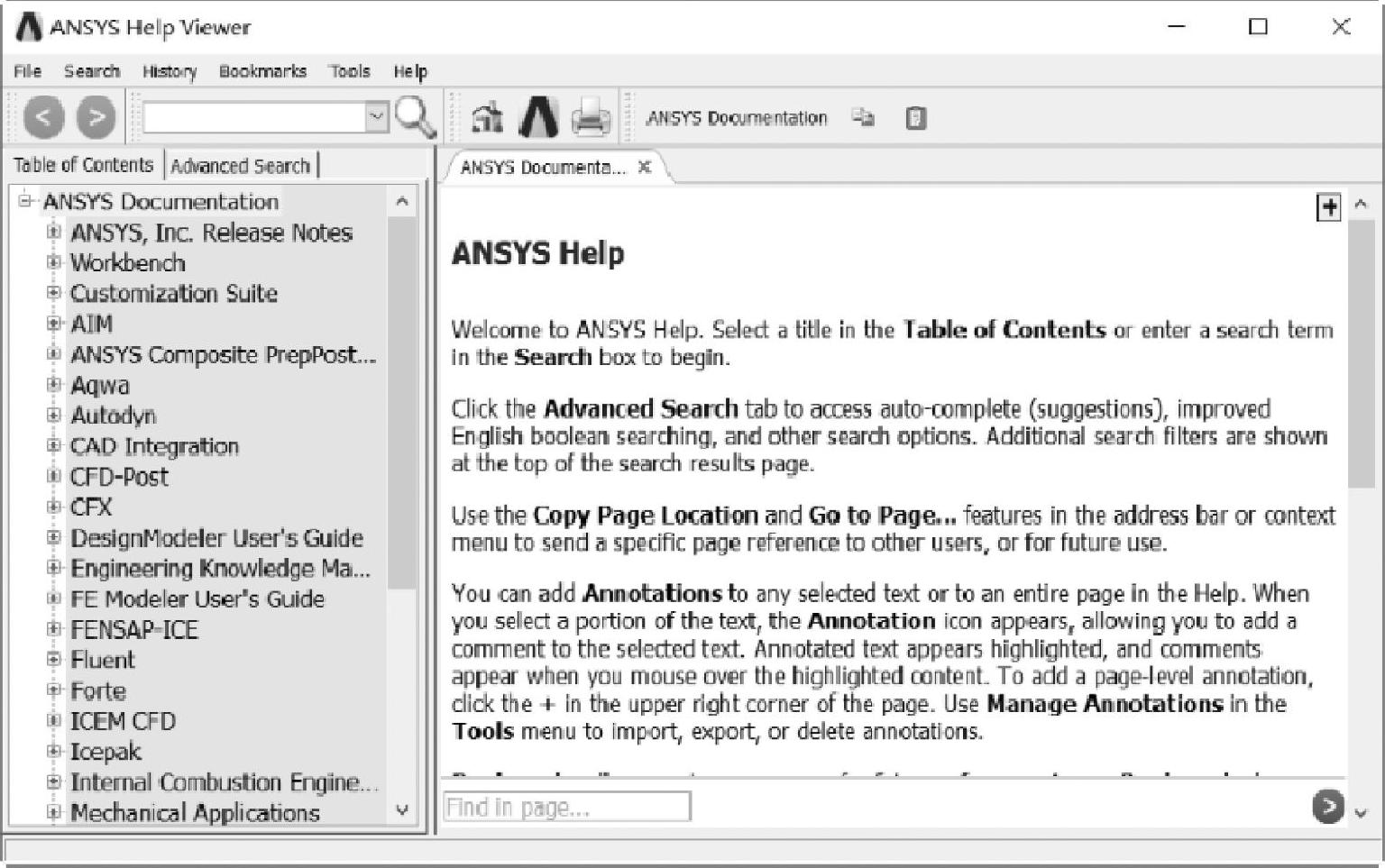Select FE Modeler User's Guide entry
The image size is (1385, 868).
point(197,599)
